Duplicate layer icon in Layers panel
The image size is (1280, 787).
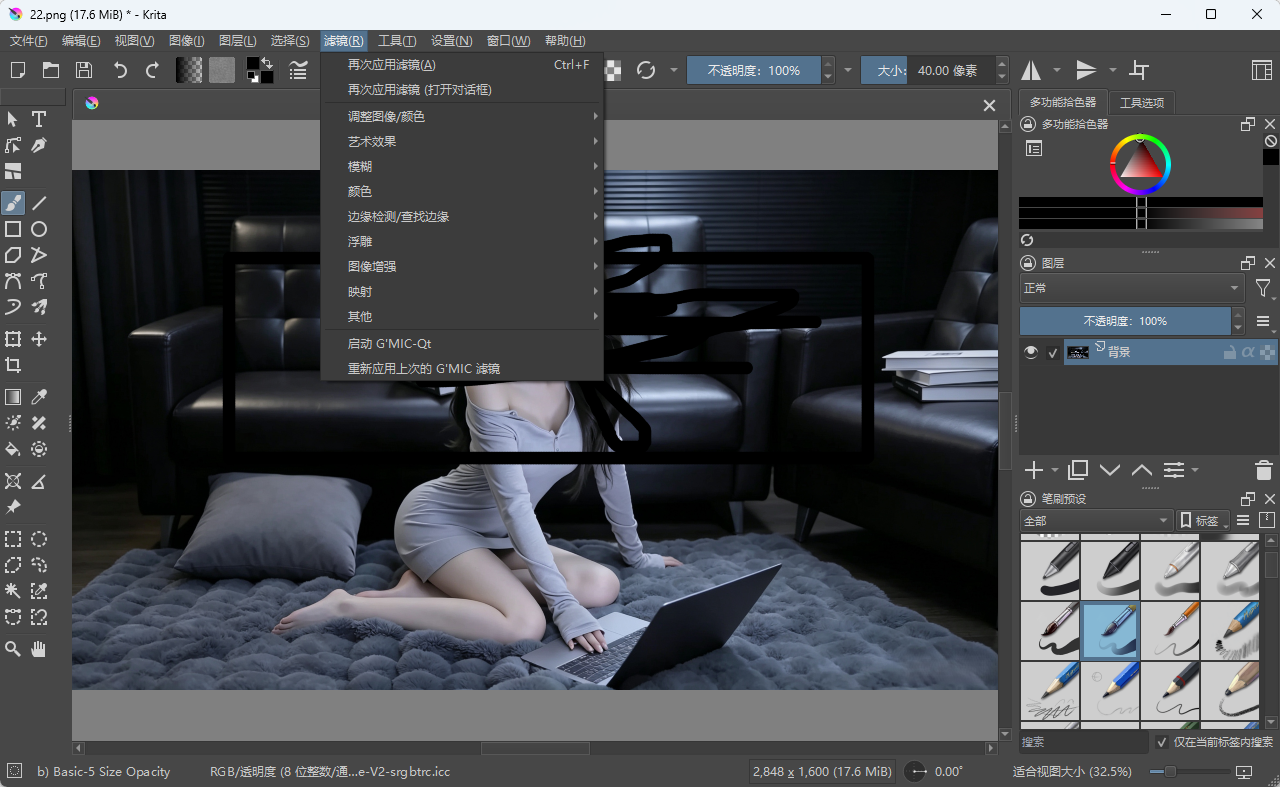coord(1078,470)
